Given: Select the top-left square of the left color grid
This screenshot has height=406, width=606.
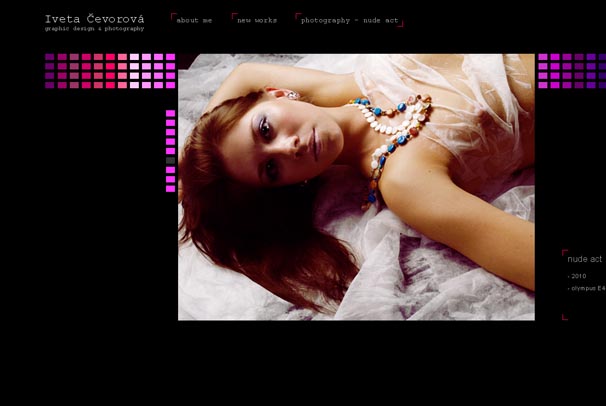Looking at the screenshot, I should point(50,57).
